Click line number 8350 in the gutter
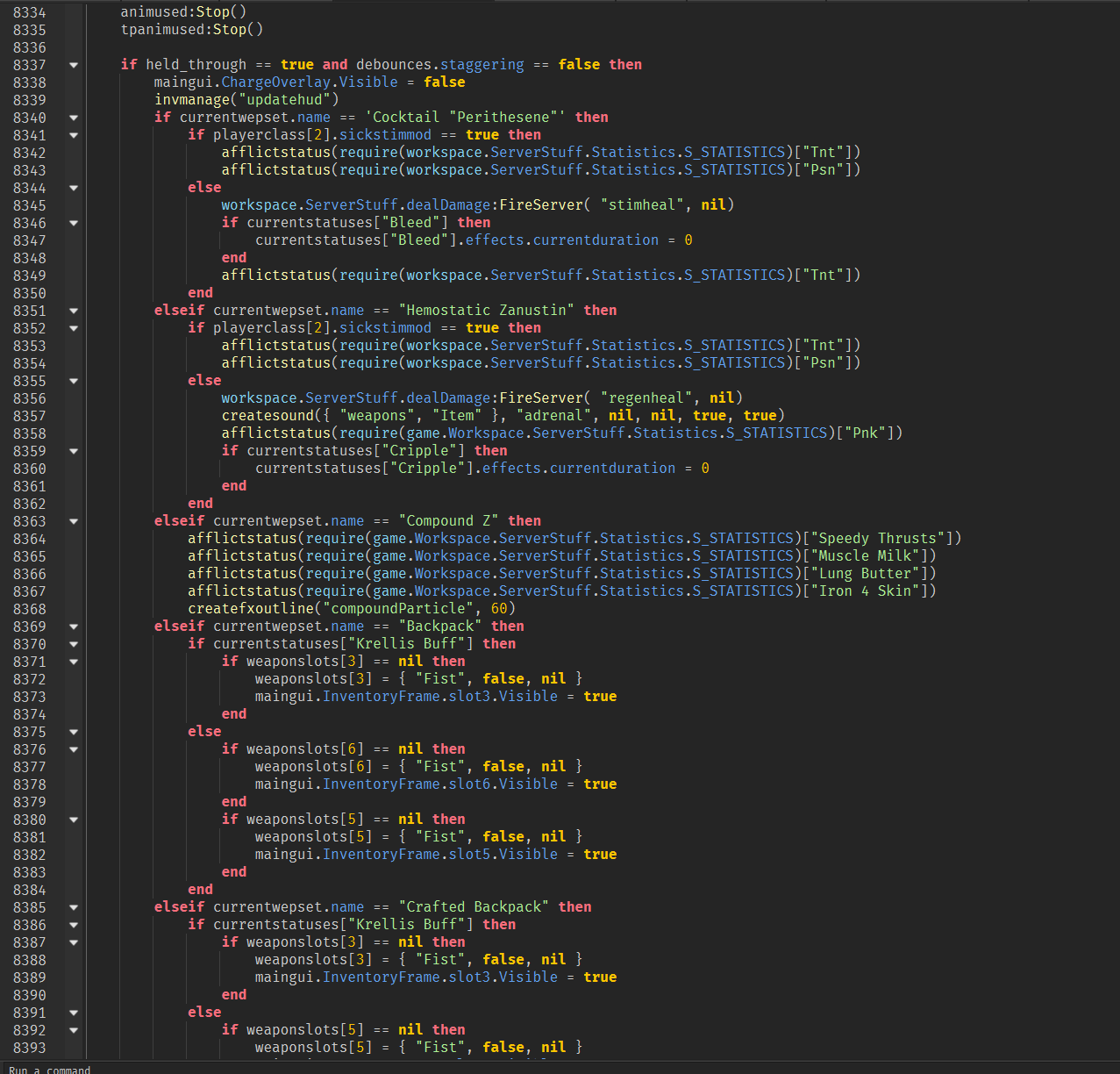This screenshot has width=1120, height=1074. 30,293
